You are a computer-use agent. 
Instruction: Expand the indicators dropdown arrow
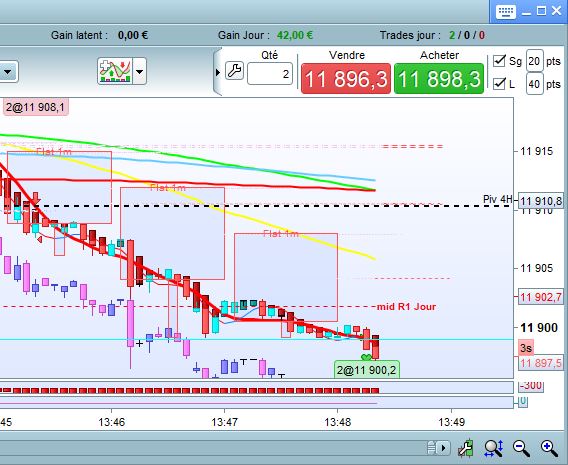tap(139, 71)
